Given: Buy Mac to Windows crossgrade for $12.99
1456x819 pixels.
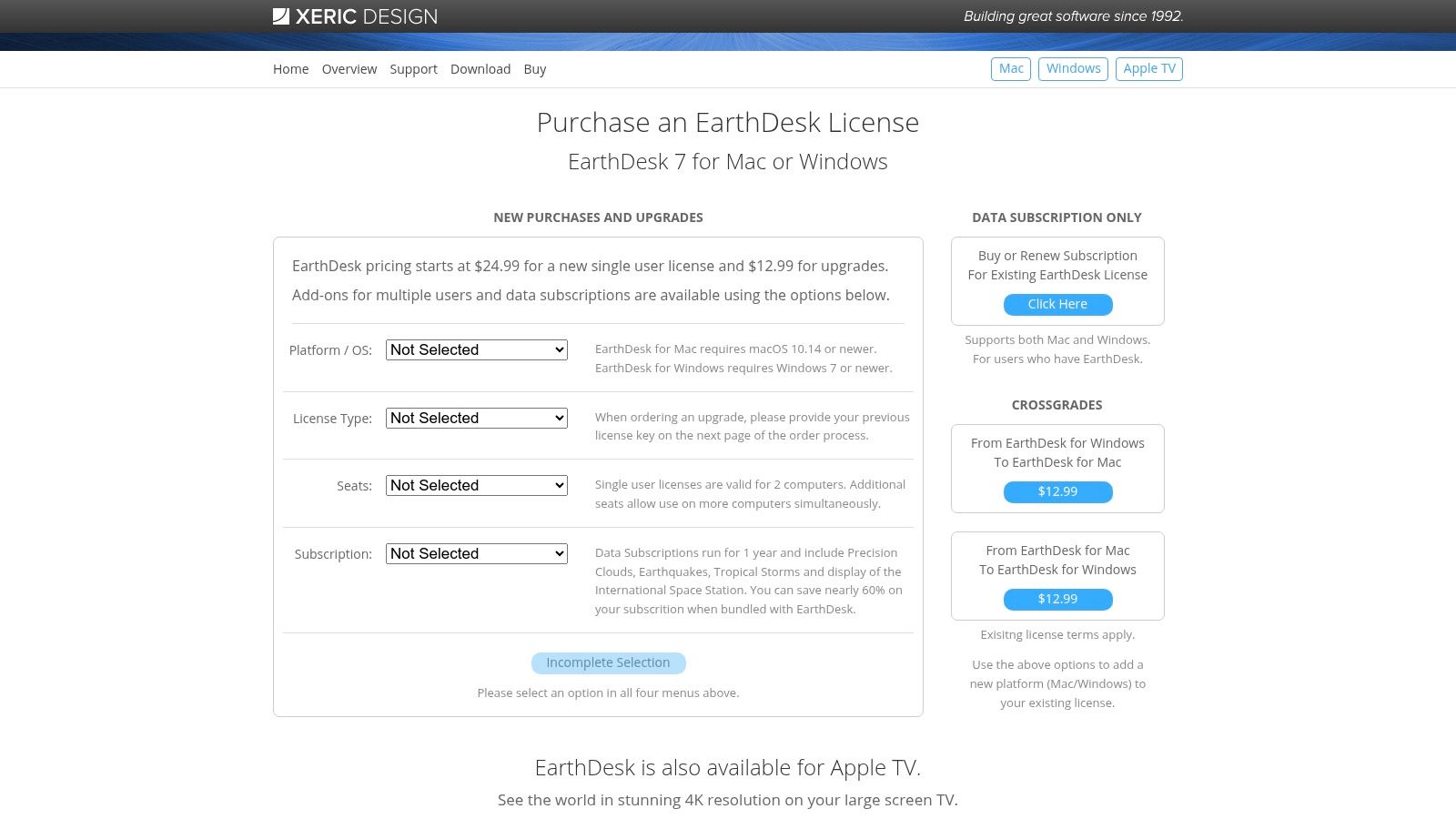Looking at the screenshot, I should click(x=1057, y=600).
